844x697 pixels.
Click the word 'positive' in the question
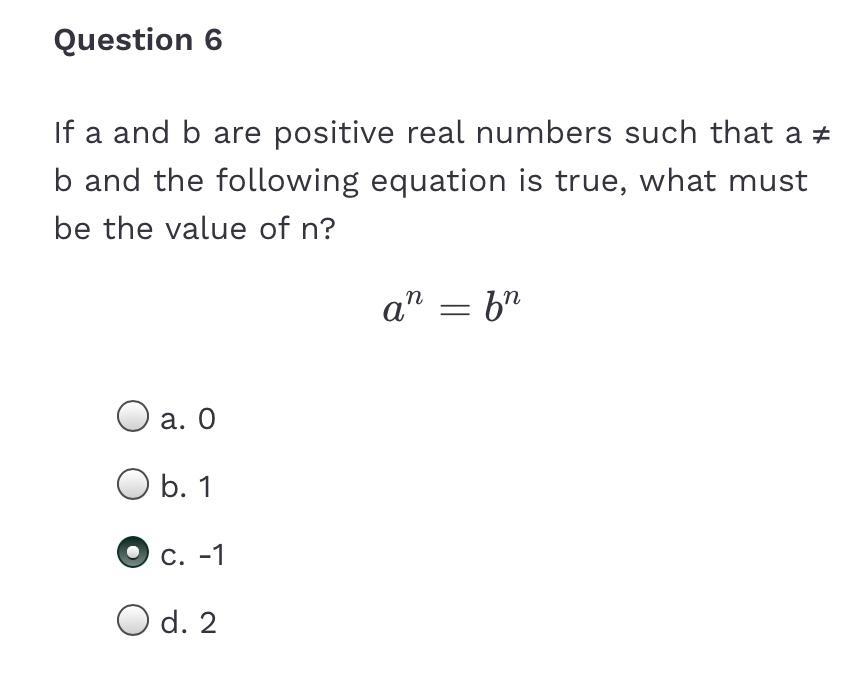pyautogui.click(x=334, y=134)
